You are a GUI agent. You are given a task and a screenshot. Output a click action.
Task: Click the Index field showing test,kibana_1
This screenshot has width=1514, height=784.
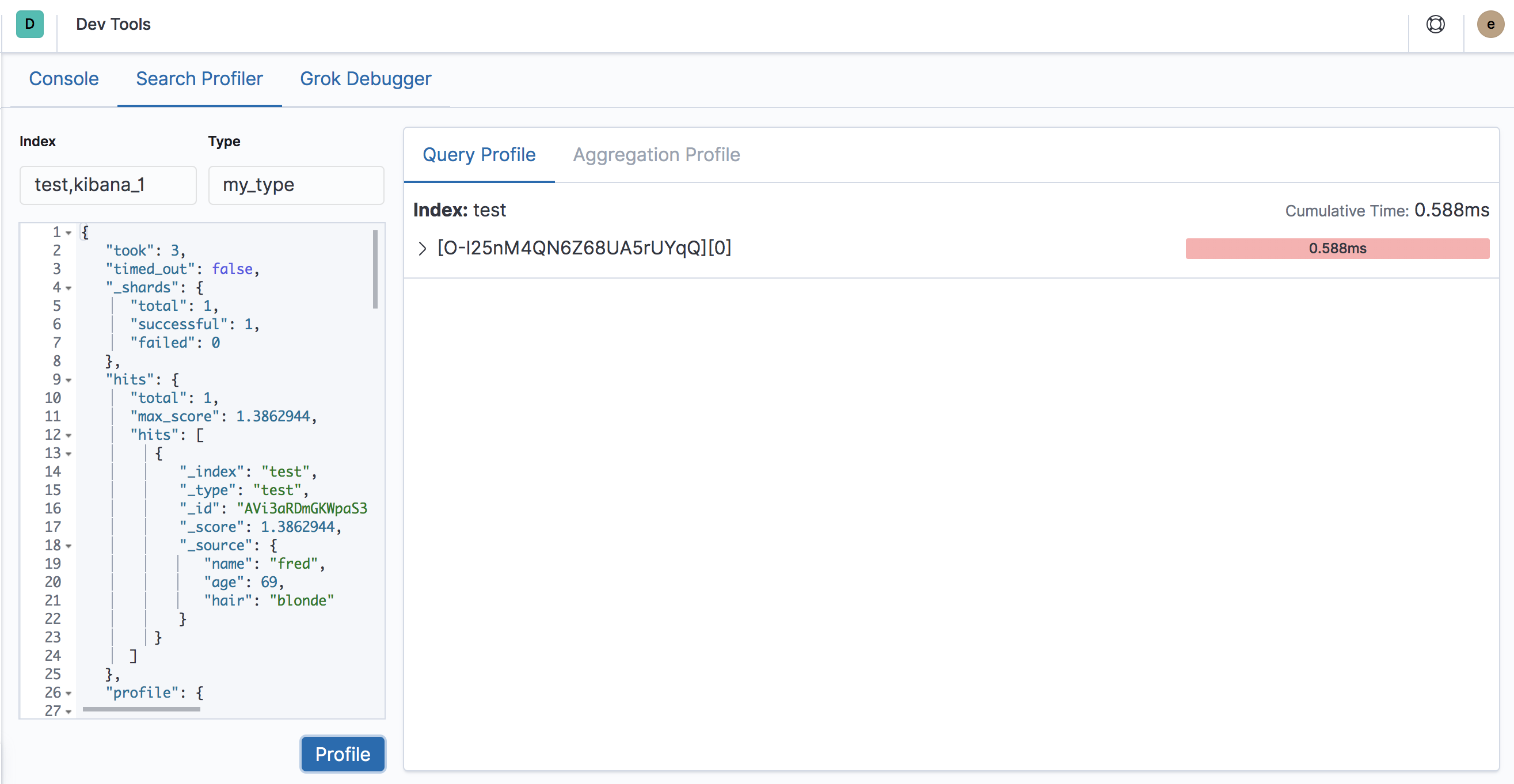point(108,185)
